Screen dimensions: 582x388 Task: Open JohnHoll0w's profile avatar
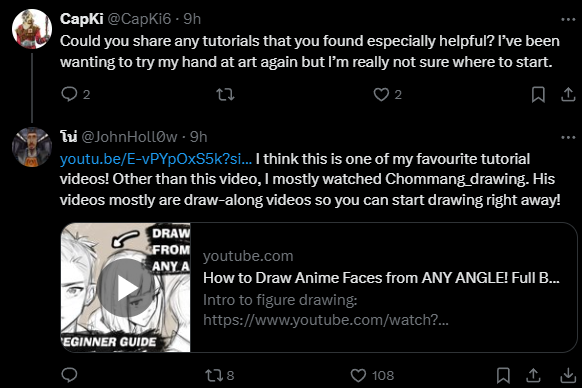(x=32, y=147)
